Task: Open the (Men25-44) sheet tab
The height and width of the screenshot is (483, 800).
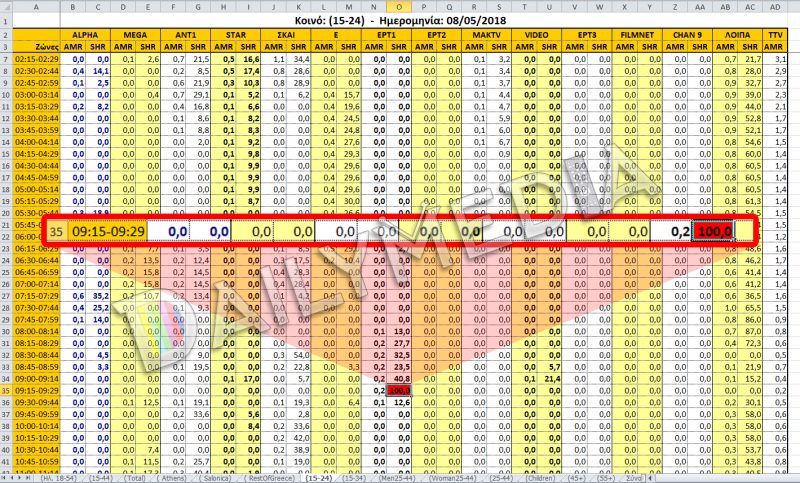Action: (x=397, y=478)
